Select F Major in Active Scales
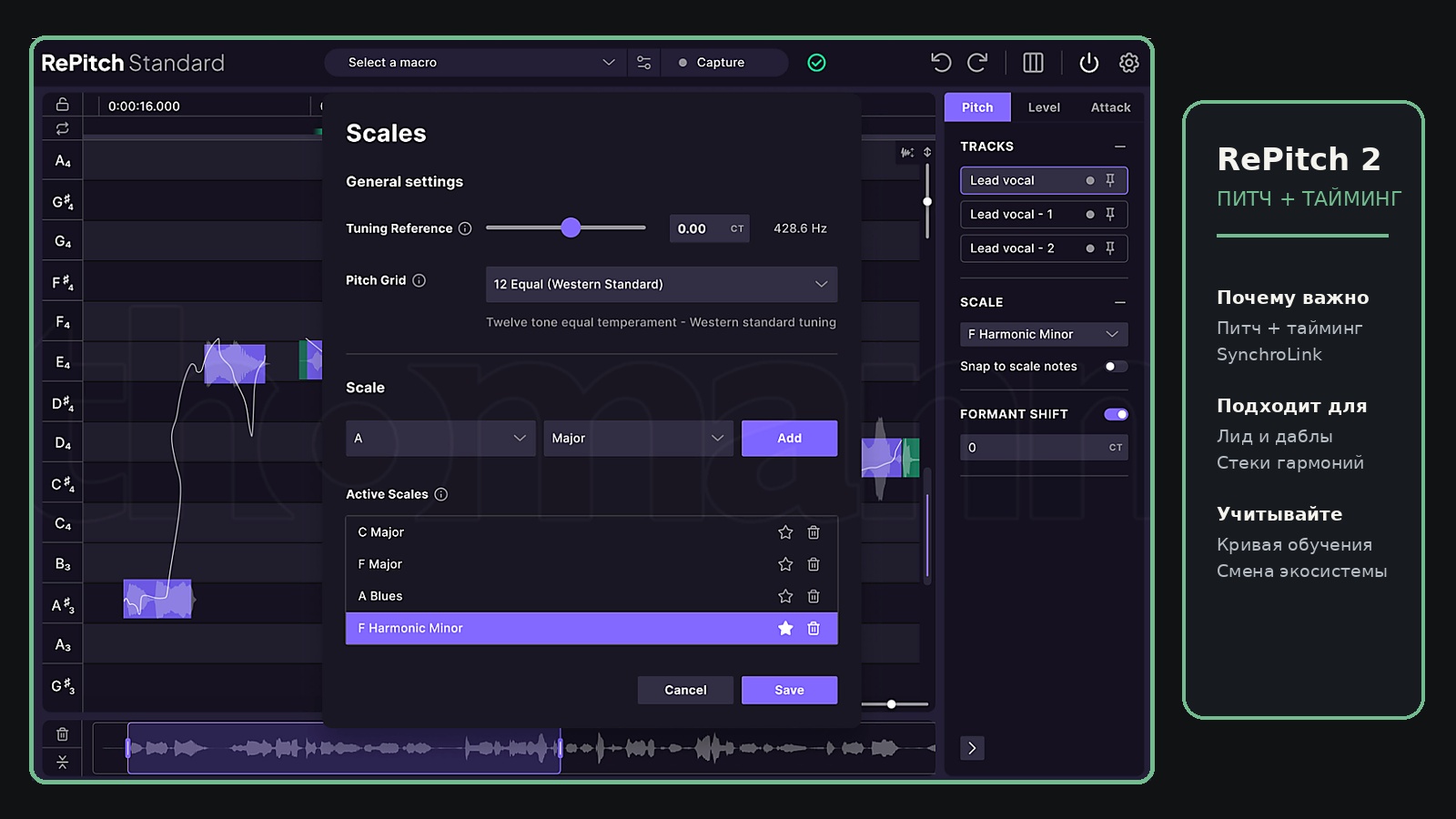The image size is (1456, 819). click(591, 564)
